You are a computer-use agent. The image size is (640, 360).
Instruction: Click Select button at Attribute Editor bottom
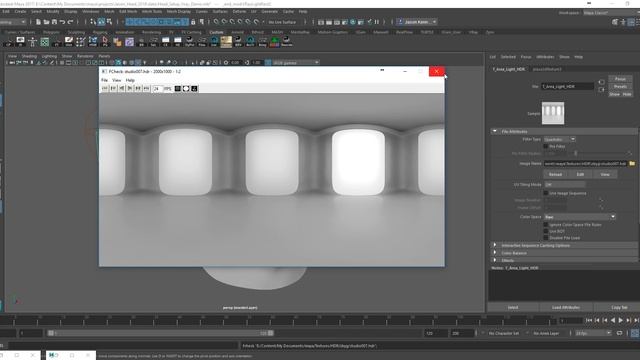click(x=513, y=307)
